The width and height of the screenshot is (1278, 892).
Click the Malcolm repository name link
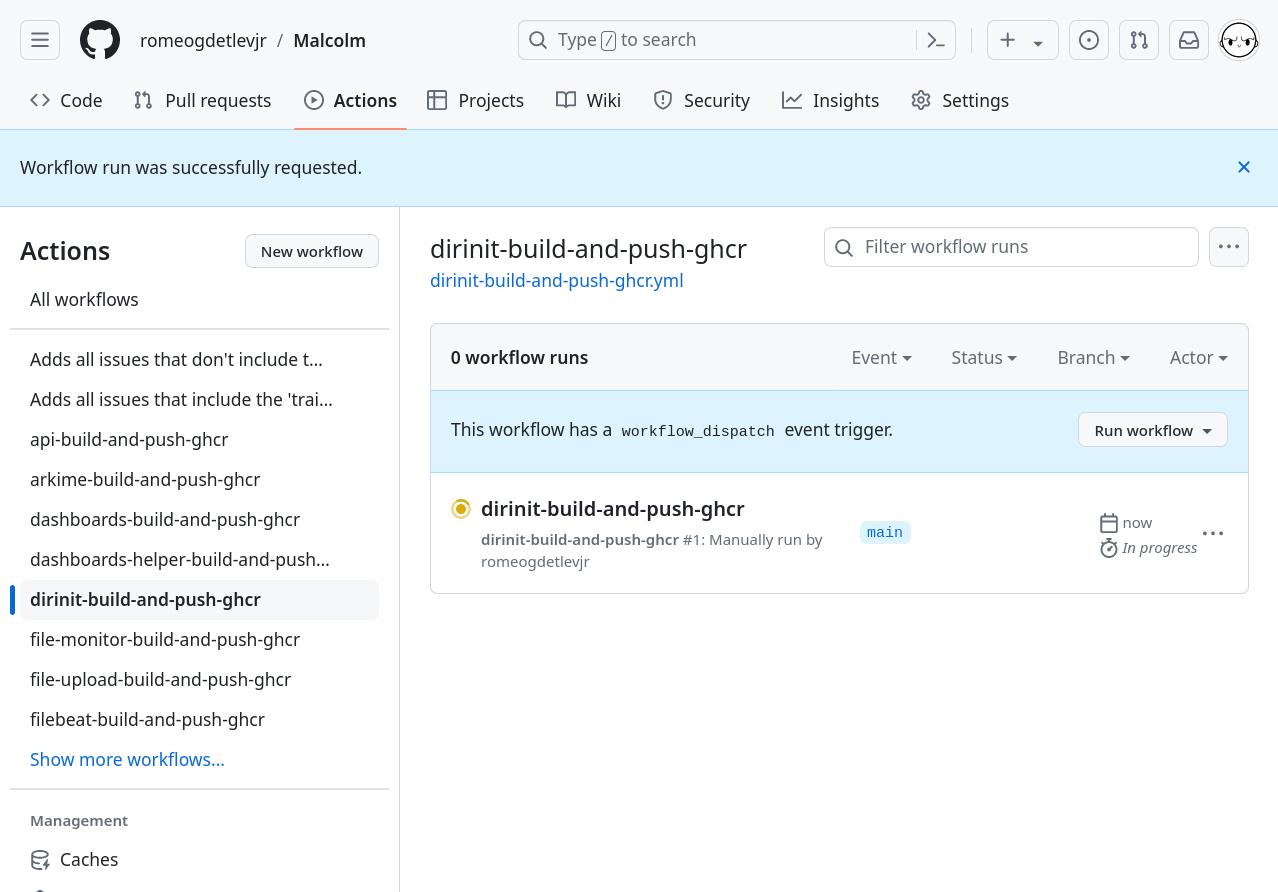329,40
